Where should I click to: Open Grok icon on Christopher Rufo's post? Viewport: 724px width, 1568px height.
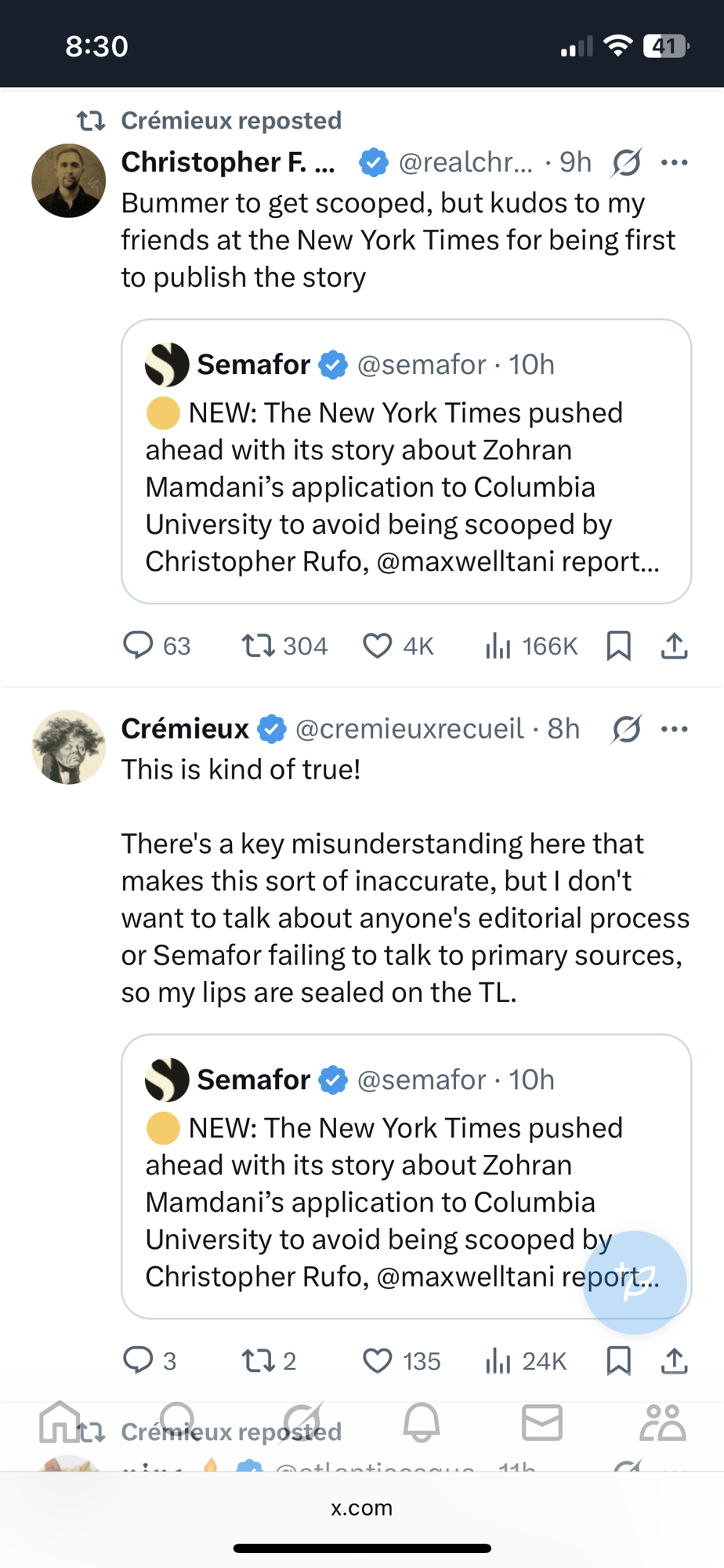(627, 162)
